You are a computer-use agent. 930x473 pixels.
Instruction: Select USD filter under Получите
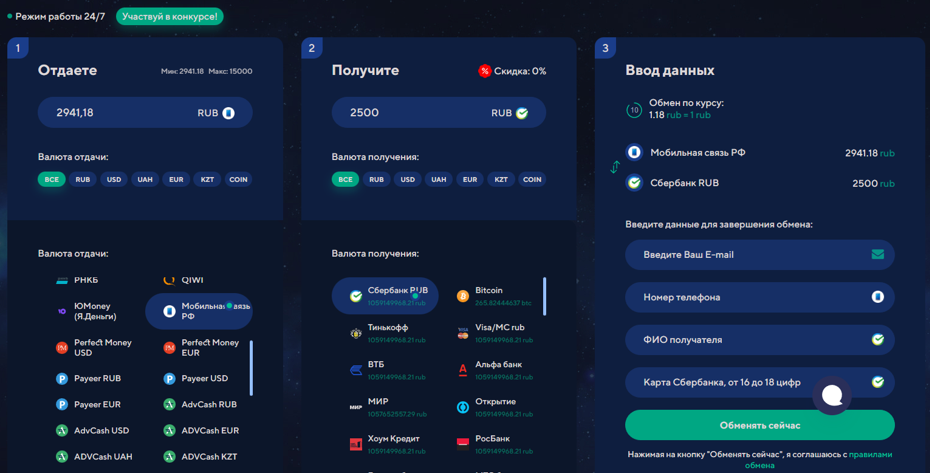(407, 179)
